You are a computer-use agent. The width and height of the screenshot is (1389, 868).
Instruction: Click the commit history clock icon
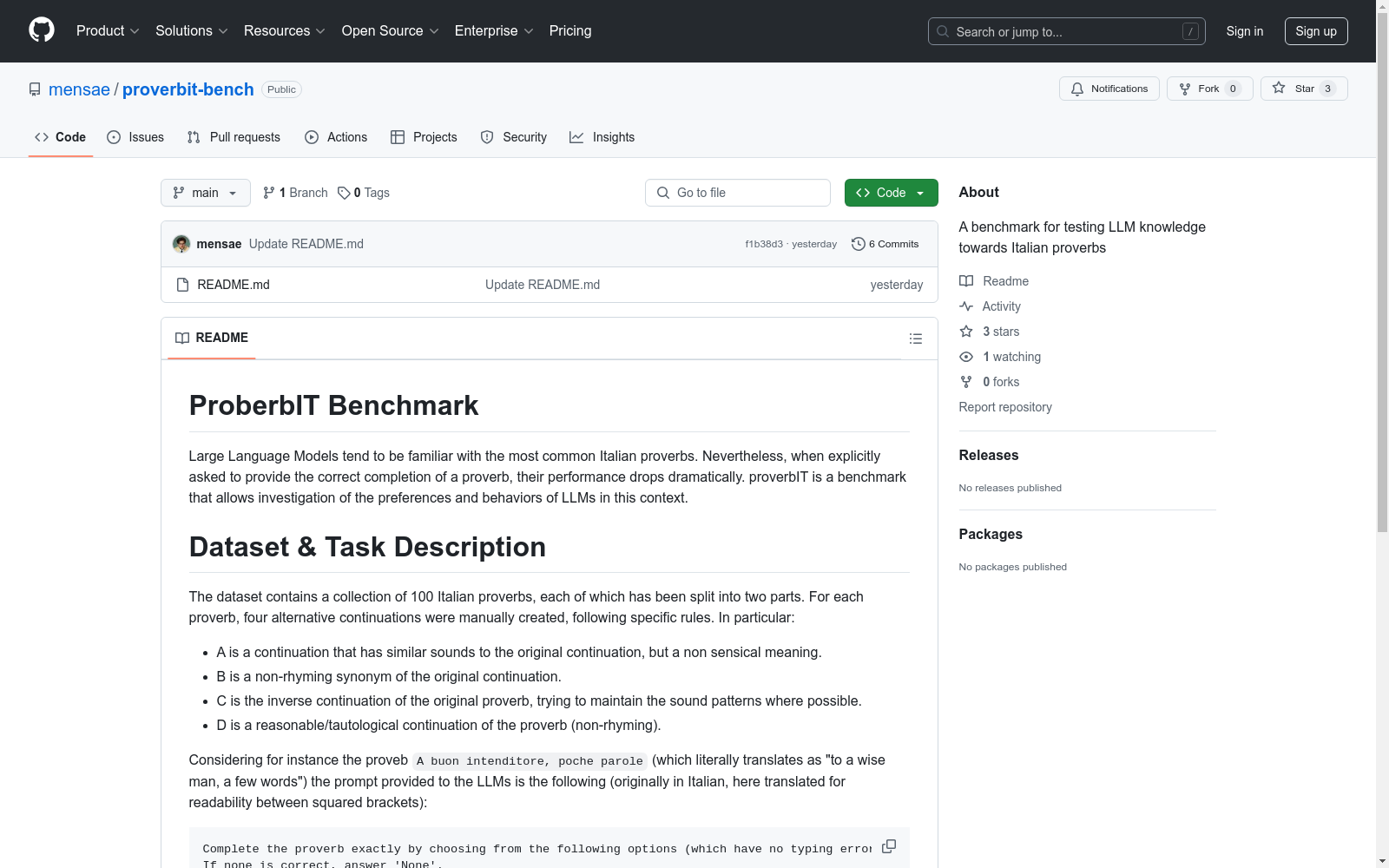click(x=859, y=244)
